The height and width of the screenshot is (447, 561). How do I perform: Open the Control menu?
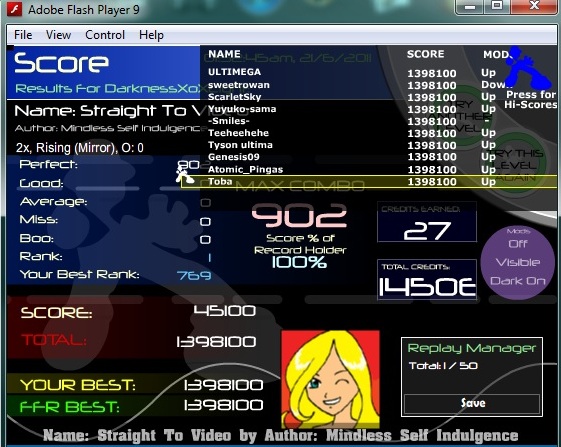pos(105,35)
